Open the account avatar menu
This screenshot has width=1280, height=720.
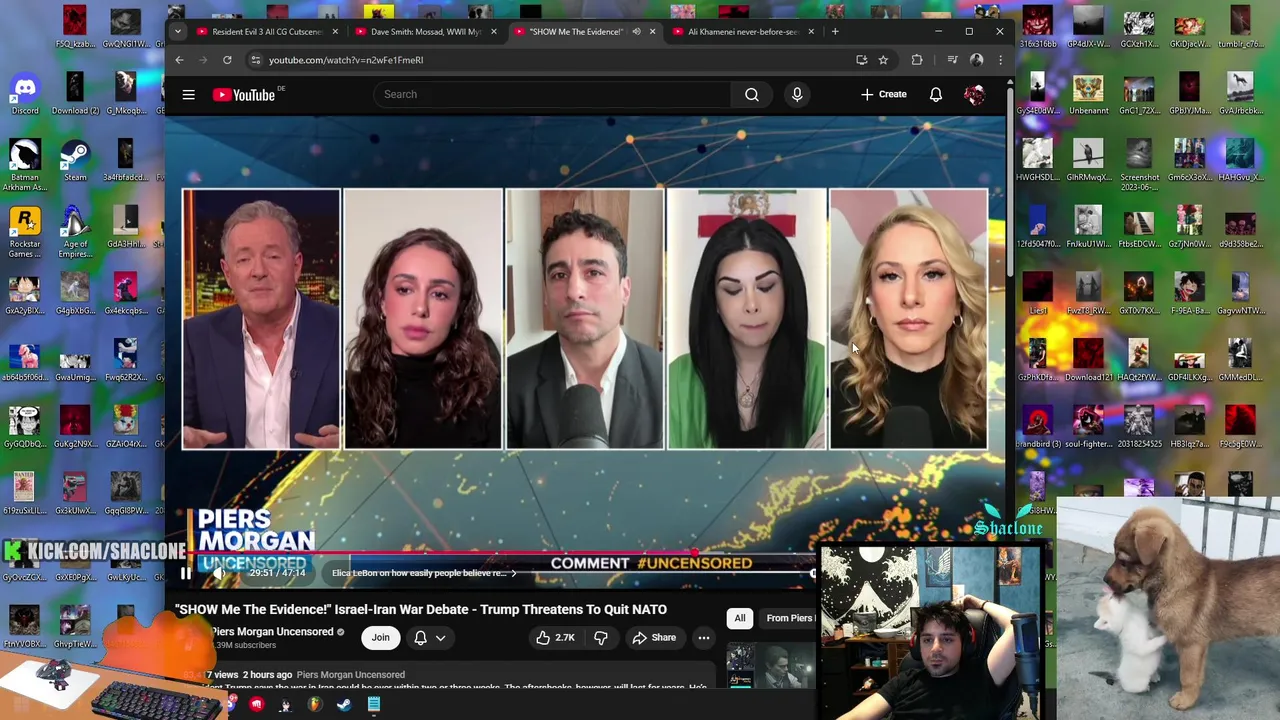tap(974, 94)
